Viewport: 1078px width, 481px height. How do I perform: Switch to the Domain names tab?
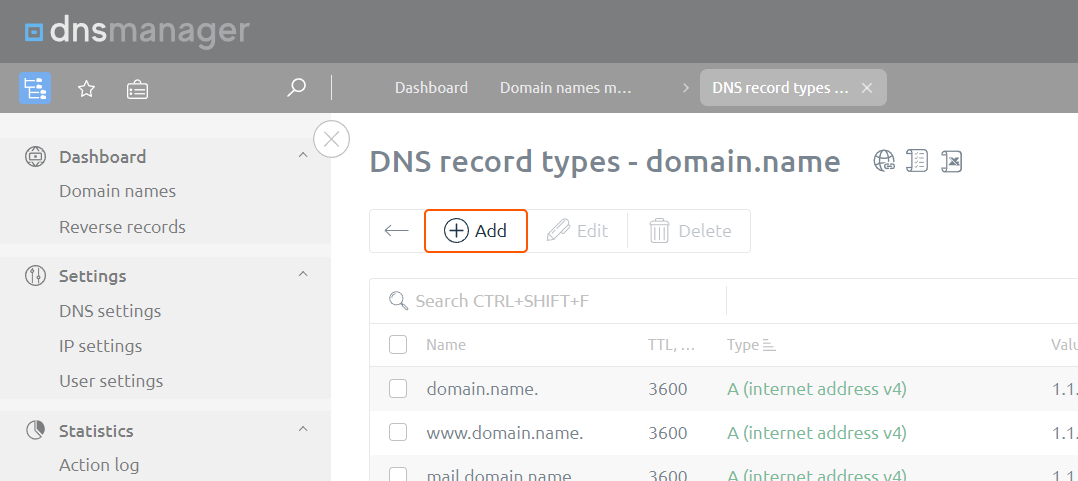[x=566, y=88]
